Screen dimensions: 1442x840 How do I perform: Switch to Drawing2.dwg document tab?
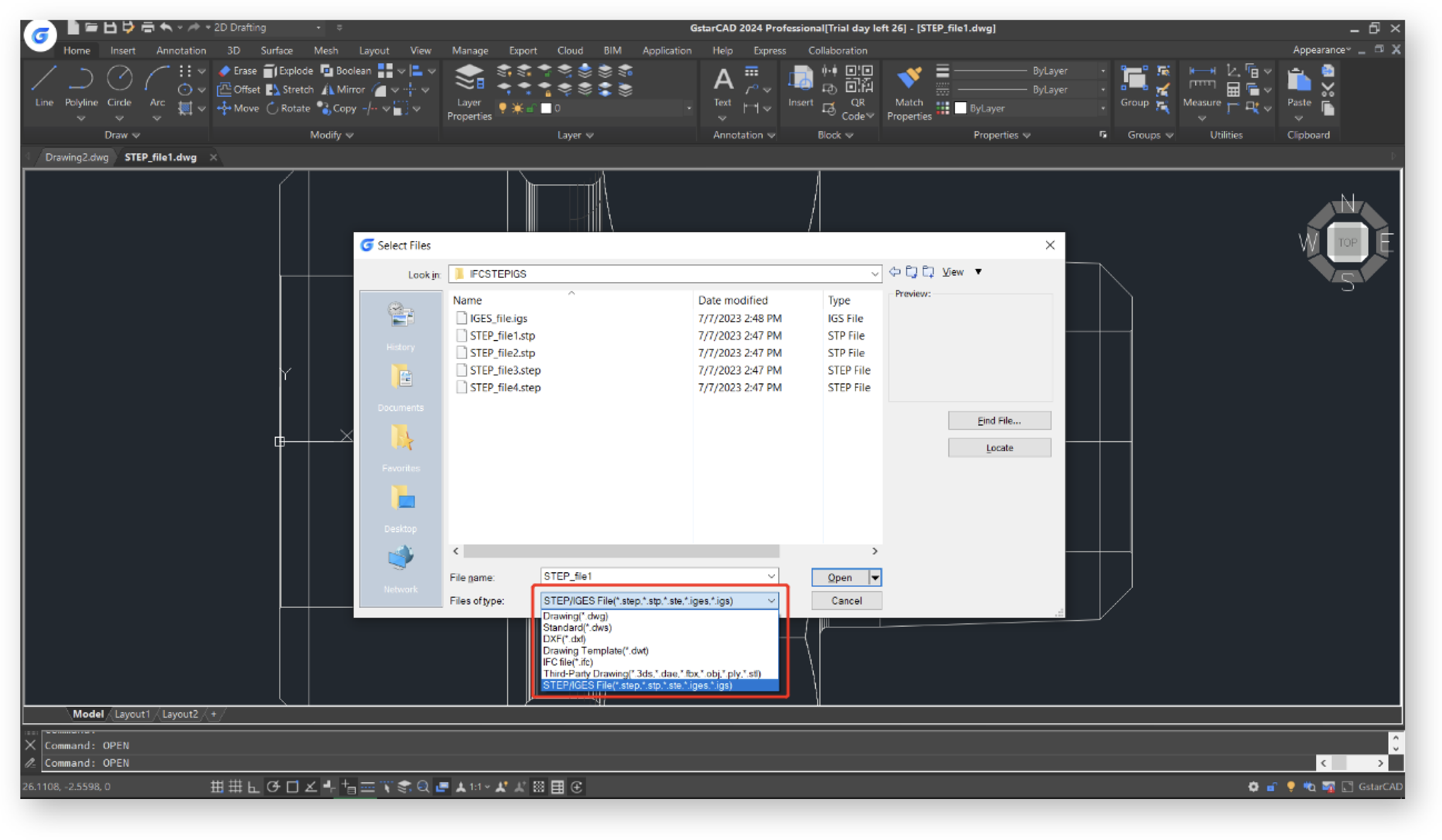77,157
